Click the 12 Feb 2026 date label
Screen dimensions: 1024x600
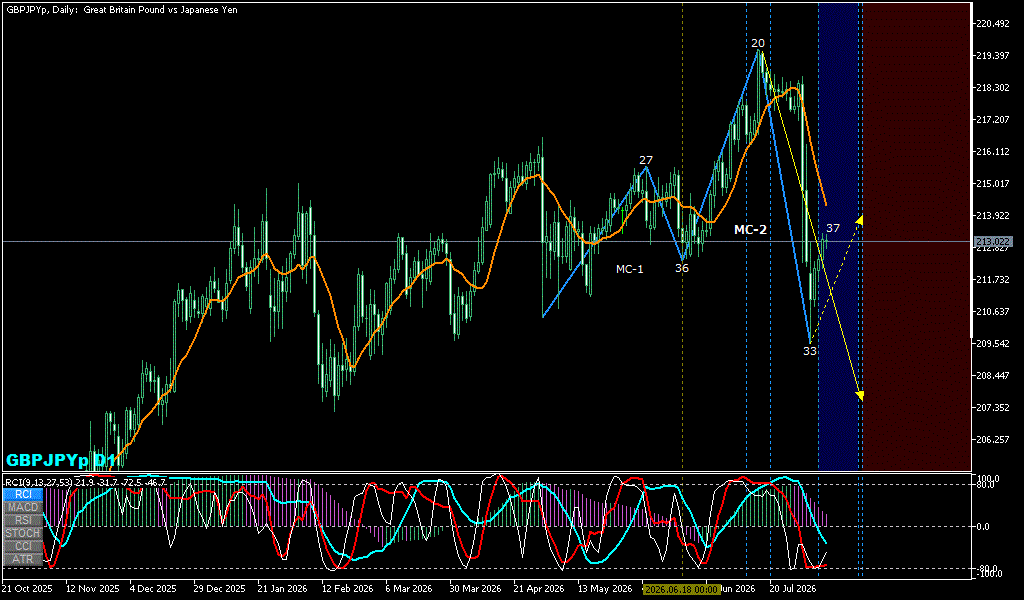pyautogui.click(x=346, y=589)
